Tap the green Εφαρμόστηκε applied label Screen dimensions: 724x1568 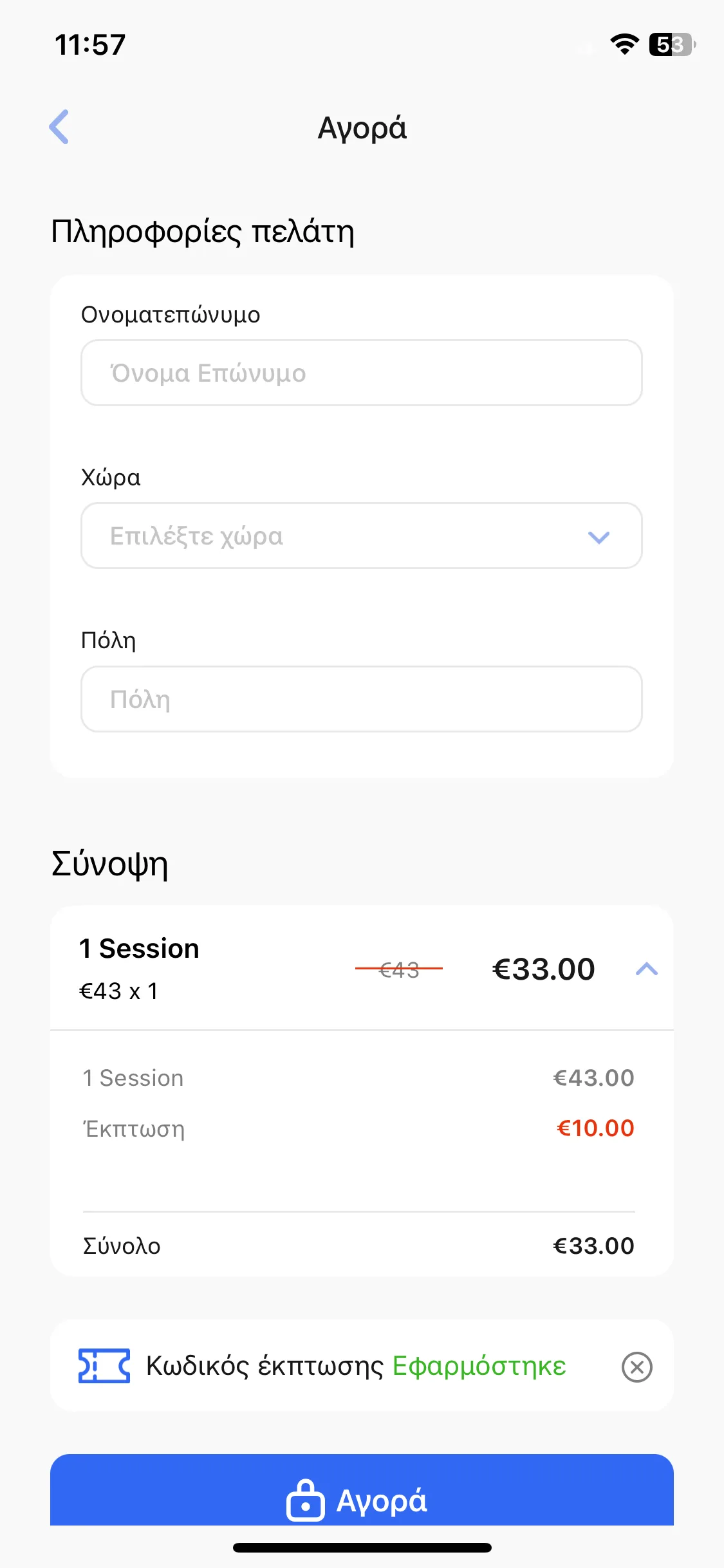click(479, 1366)
